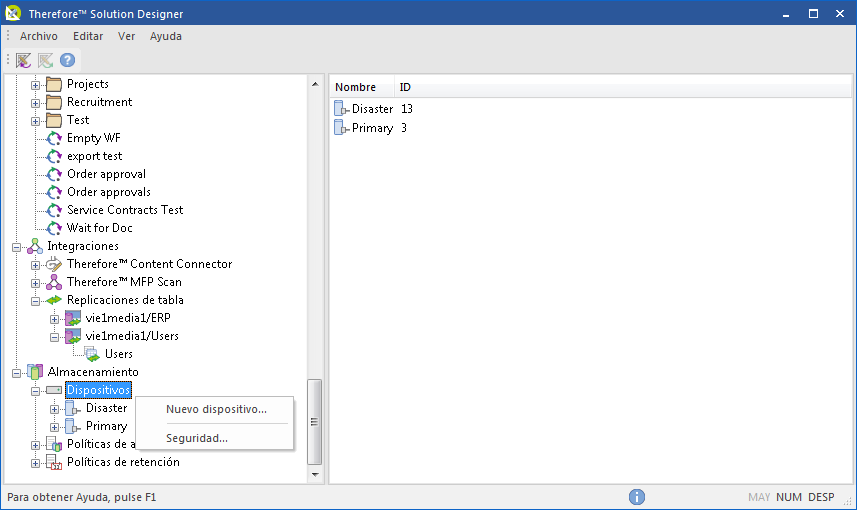Open the Editar menu

88,36
